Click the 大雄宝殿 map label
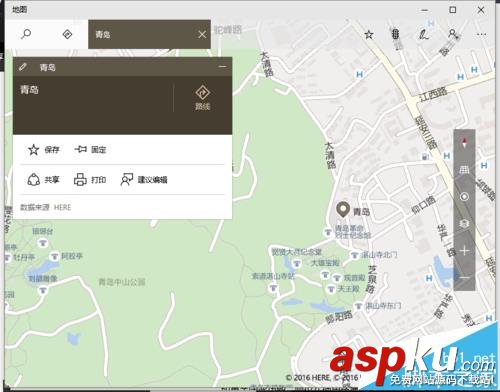Screen dimensions: 500x392 pyautogui.click(x=325, y=263)
